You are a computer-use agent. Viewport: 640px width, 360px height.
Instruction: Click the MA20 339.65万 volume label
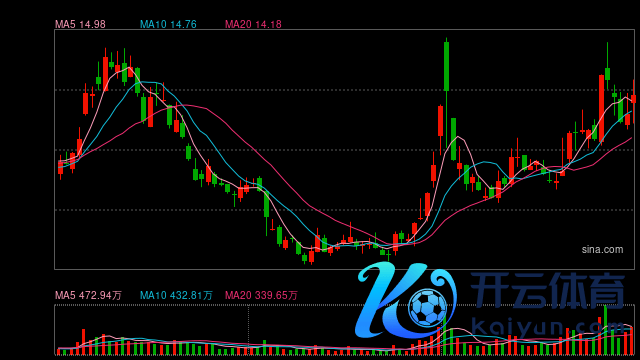[x=261, y=295]
